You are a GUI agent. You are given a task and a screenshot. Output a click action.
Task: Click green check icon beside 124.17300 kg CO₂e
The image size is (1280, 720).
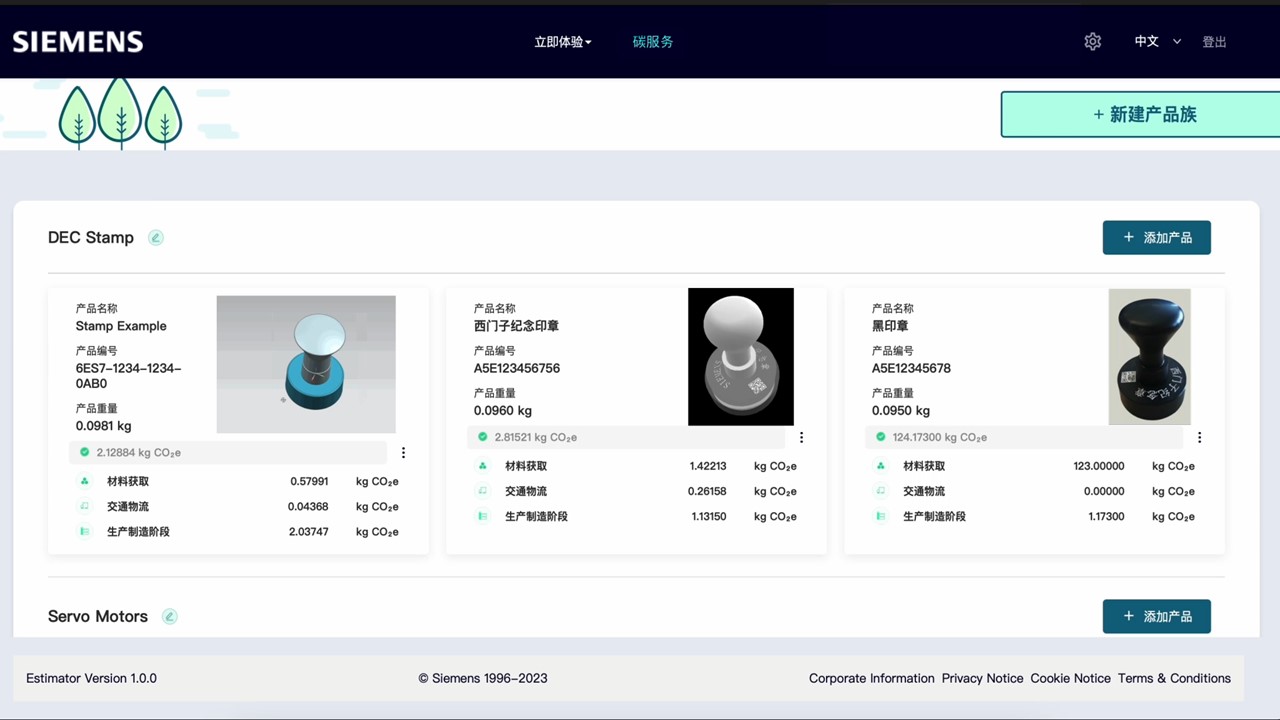click(881, 437)
